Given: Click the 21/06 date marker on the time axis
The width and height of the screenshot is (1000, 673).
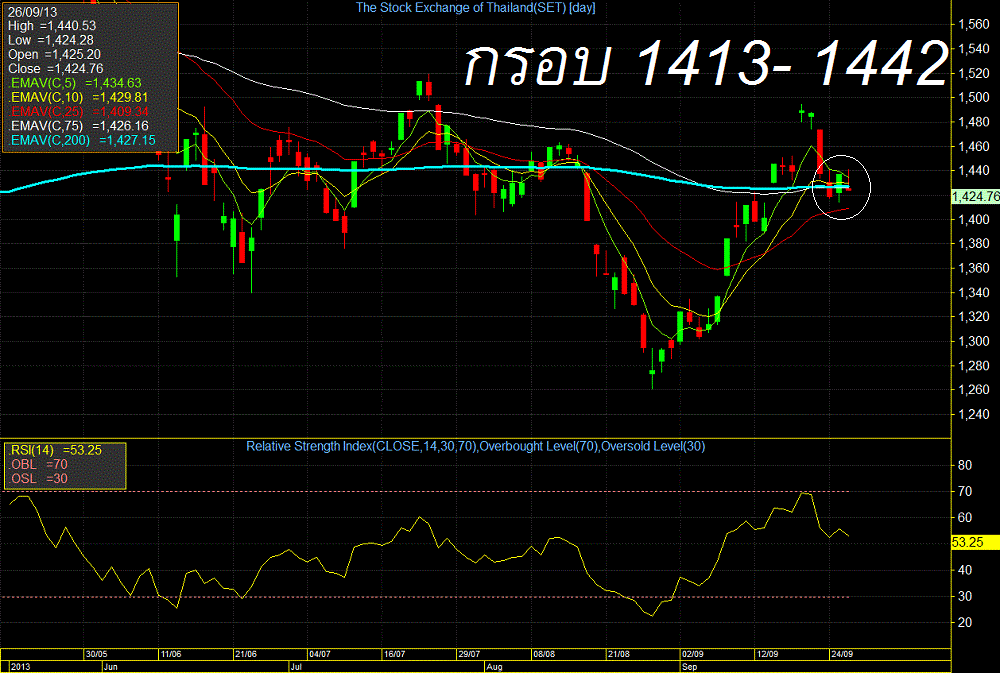Looking at the screenshot, I should click(246, 655).
